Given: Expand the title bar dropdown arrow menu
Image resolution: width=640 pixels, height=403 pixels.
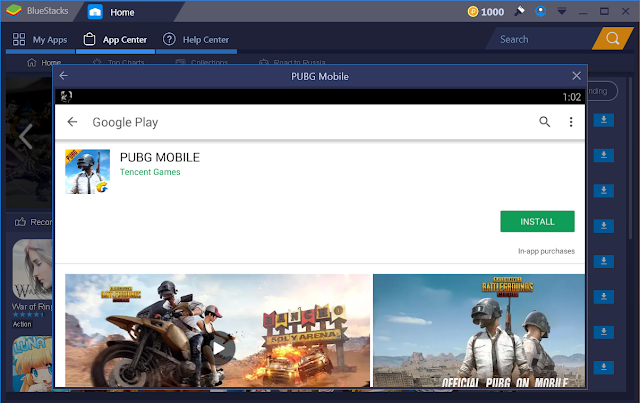Looking at the screenshot, I should (x=562, y=11).
